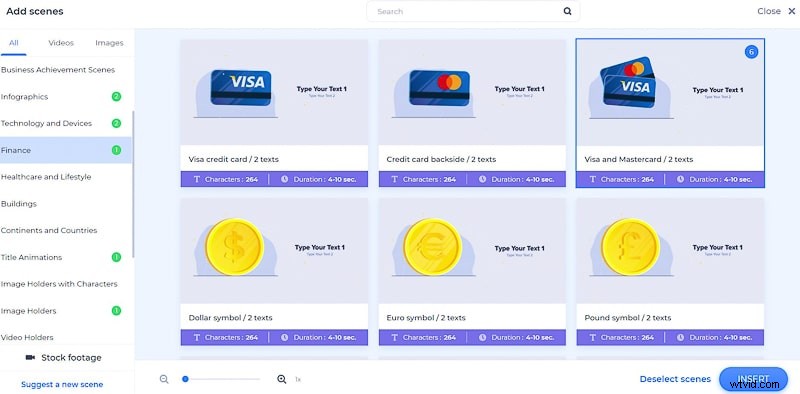Close the Add scenes dialog
Image resolution: width=800 pixels, height=394 pixels.
tap(776, 11)
